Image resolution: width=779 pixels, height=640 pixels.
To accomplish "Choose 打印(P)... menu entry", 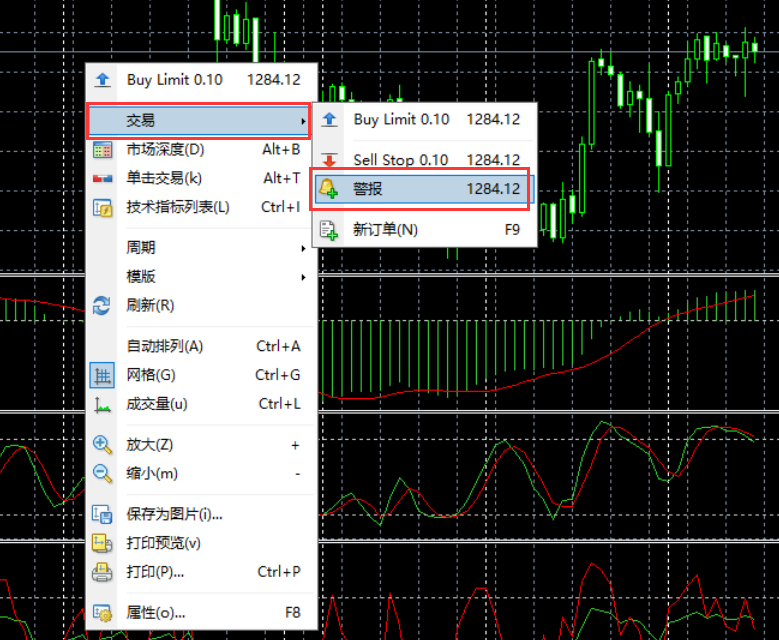I will click(201, 572).
